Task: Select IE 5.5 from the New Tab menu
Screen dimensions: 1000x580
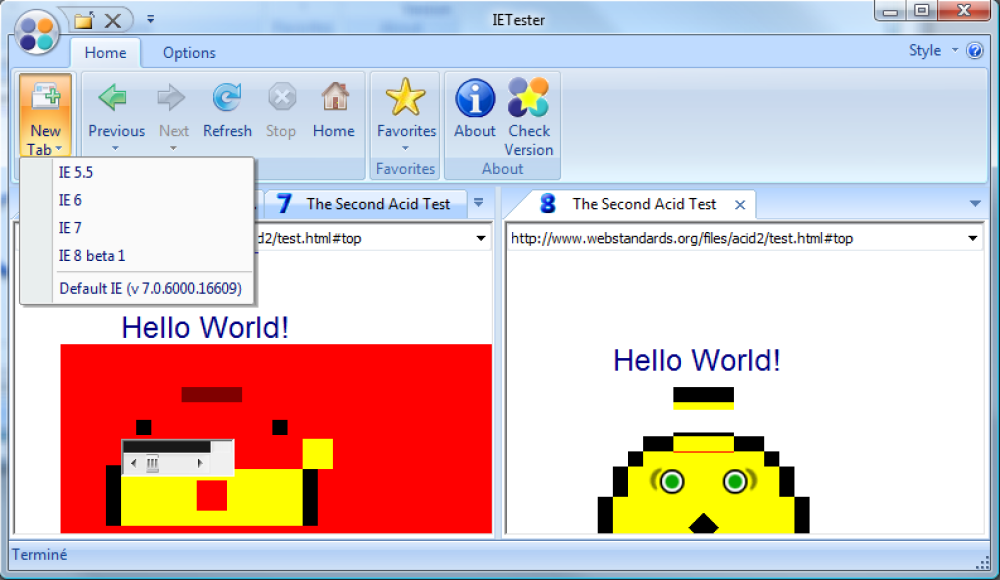Action: [75, 172]
